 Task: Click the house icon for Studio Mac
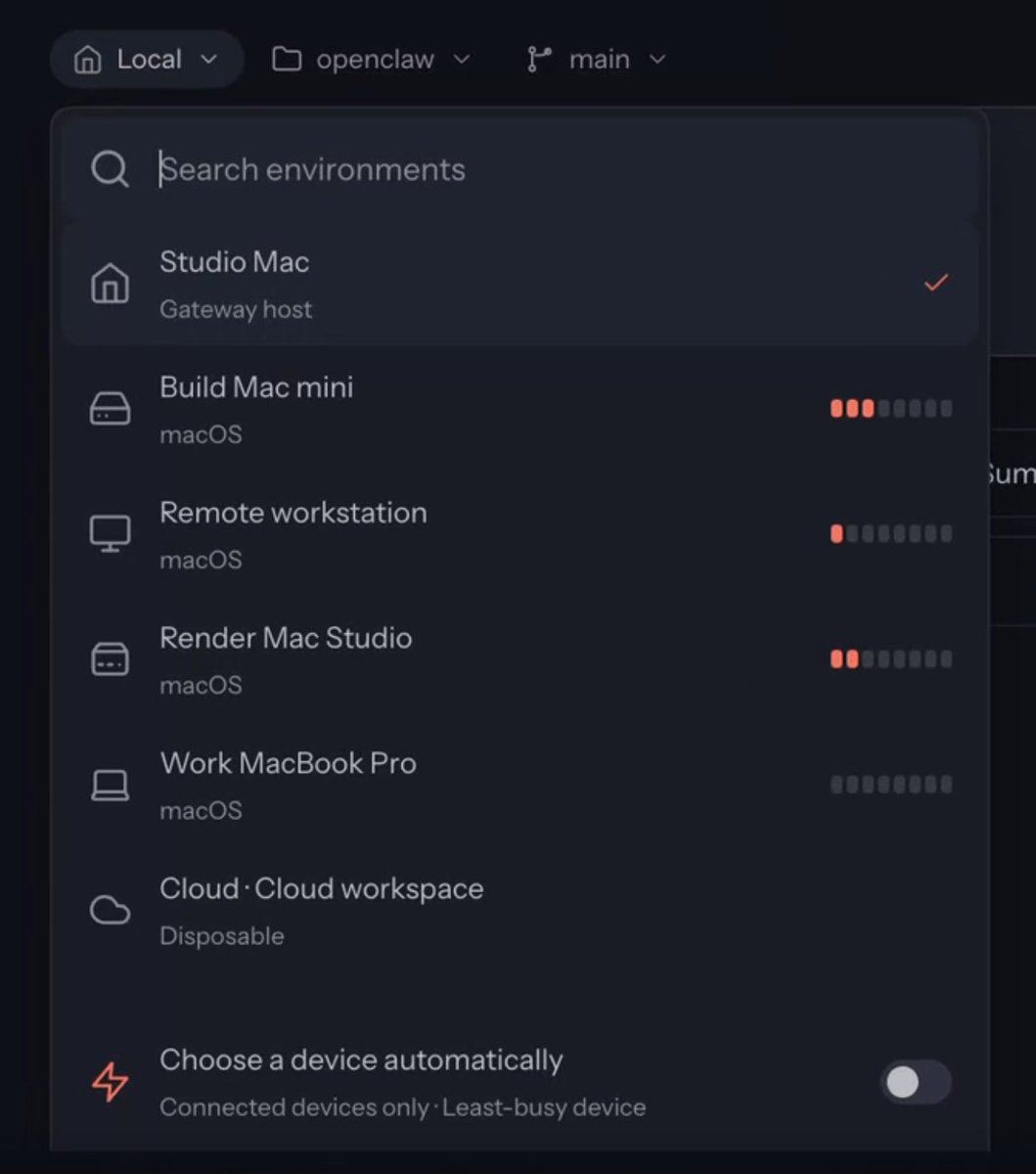pyautogui.click(x=110, y=284)
